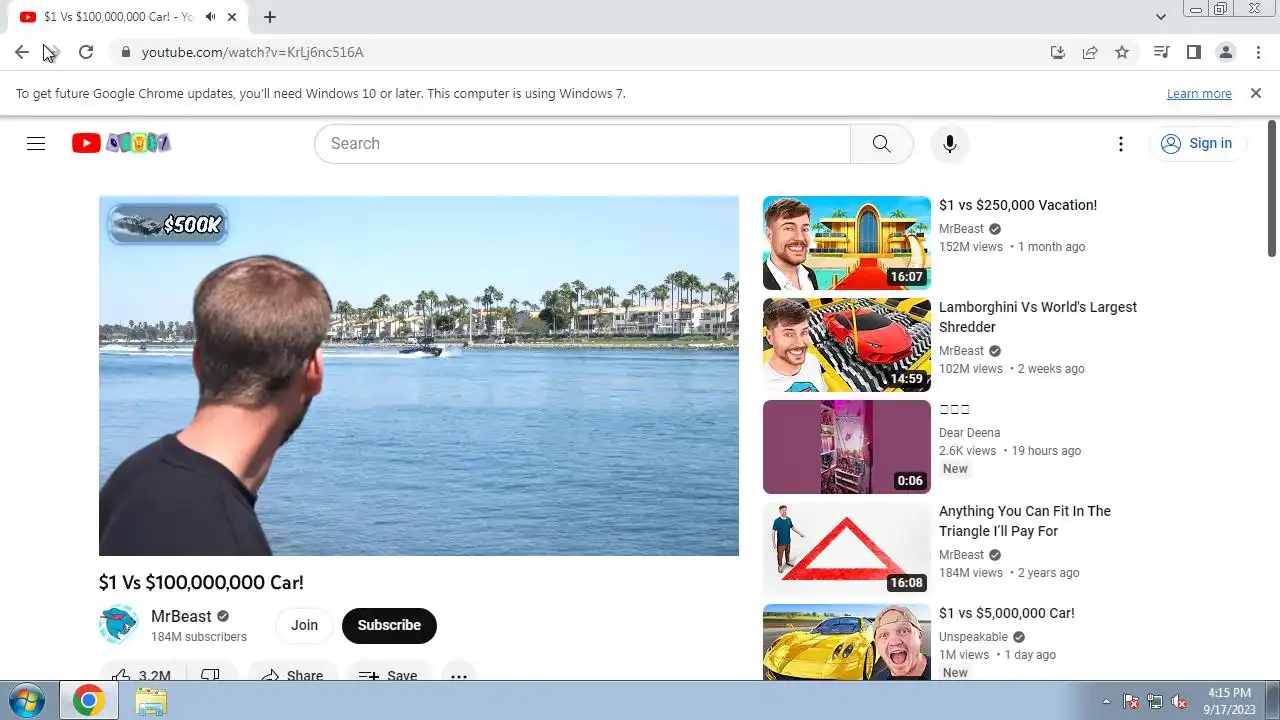This screenshot has width=1280, height=720.
Task: Open the Windows Start menu
Action: coord(26,701)
